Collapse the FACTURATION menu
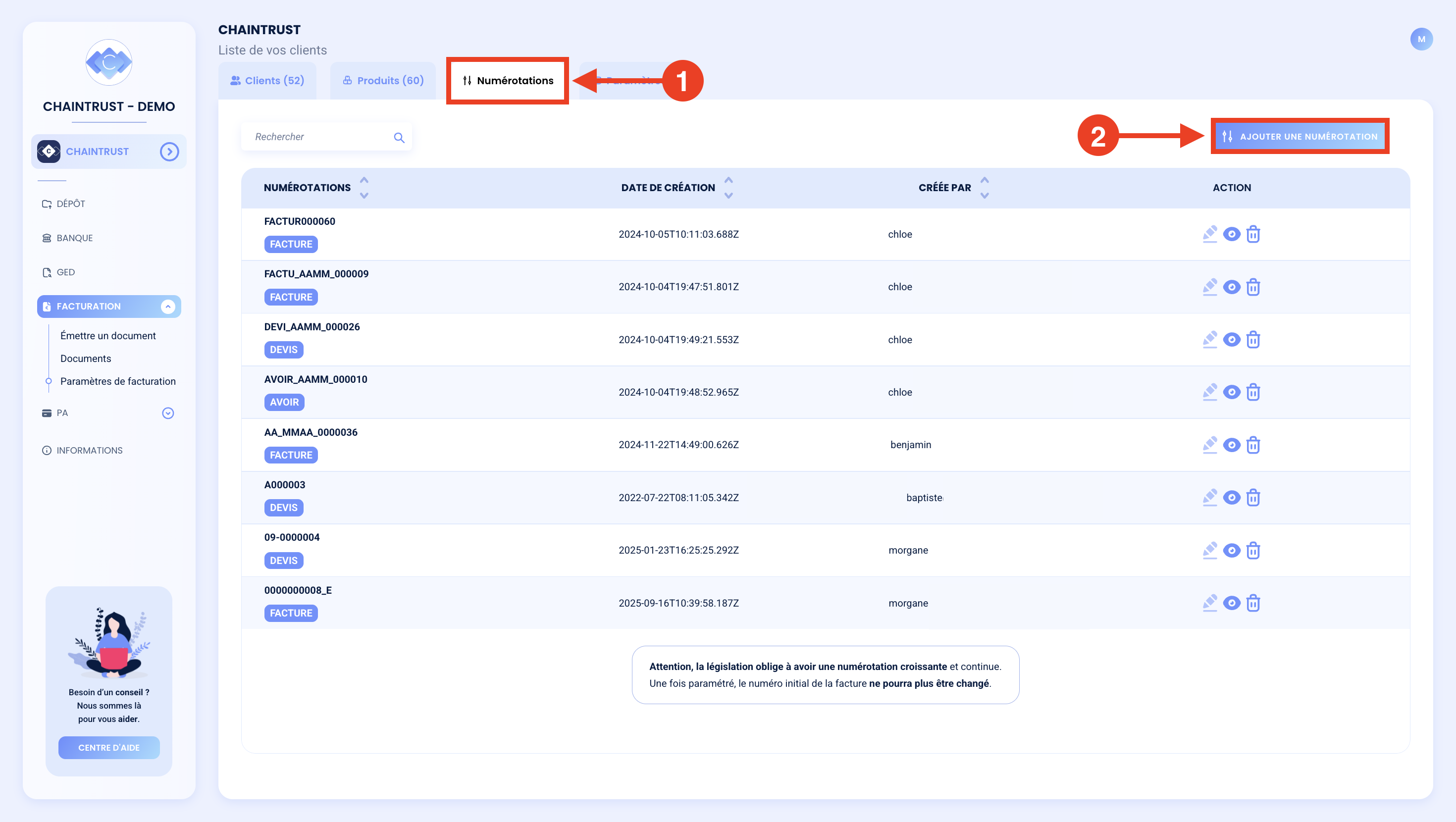Screen dimensions: 1456x822 pos(168,307)
